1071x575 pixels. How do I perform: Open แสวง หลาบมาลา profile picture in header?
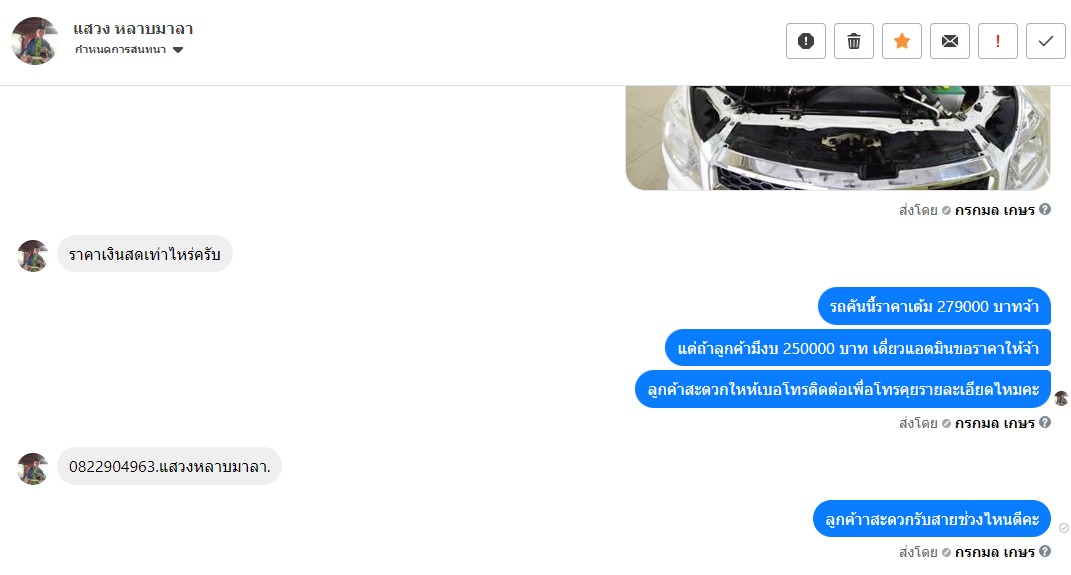(x=35, y=41)
